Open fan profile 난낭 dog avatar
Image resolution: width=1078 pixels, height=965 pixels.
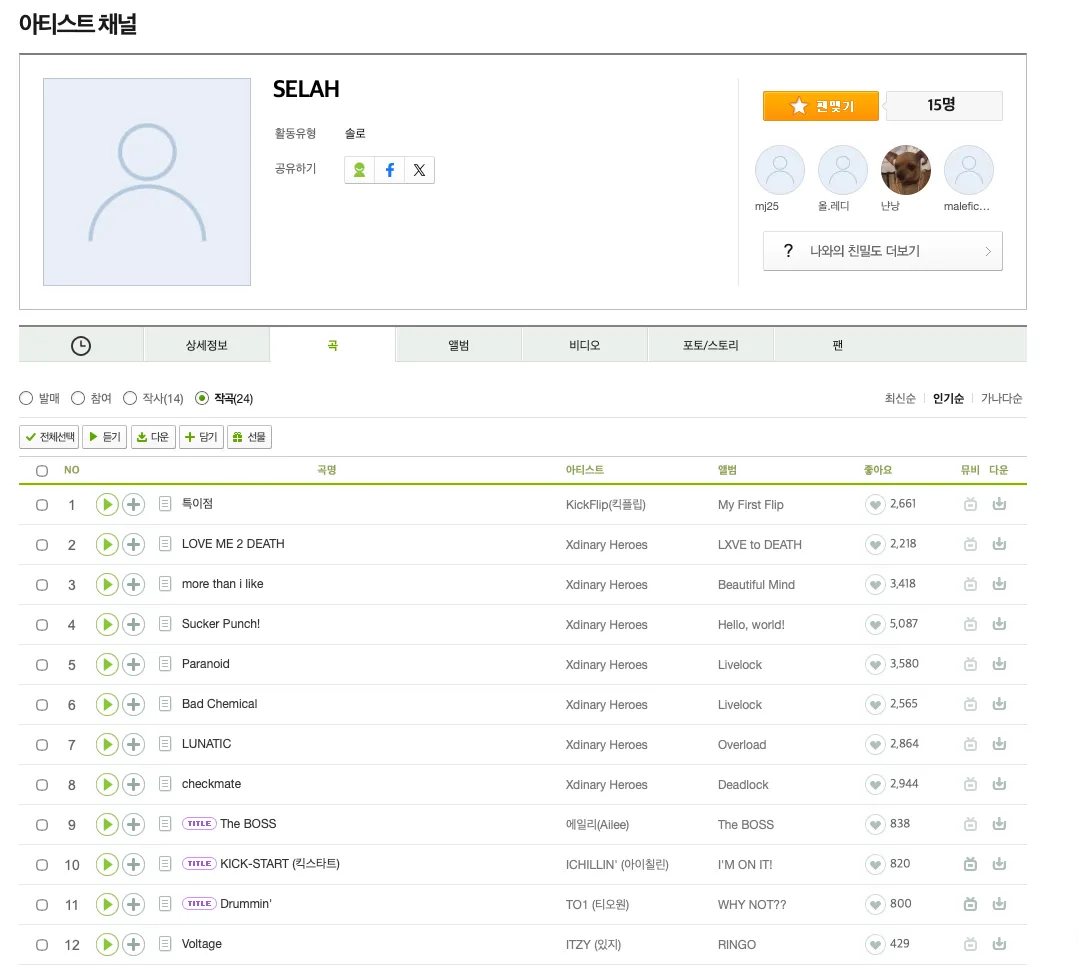905,170
